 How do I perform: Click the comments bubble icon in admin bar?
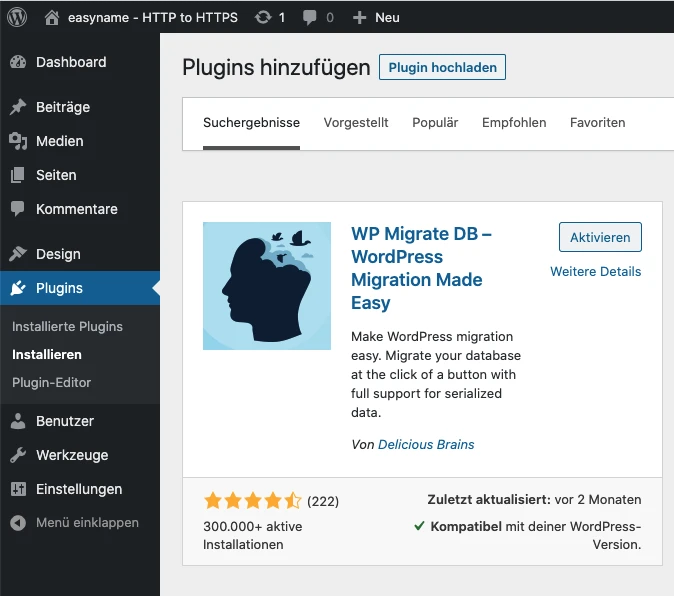(x=312, y=17)
